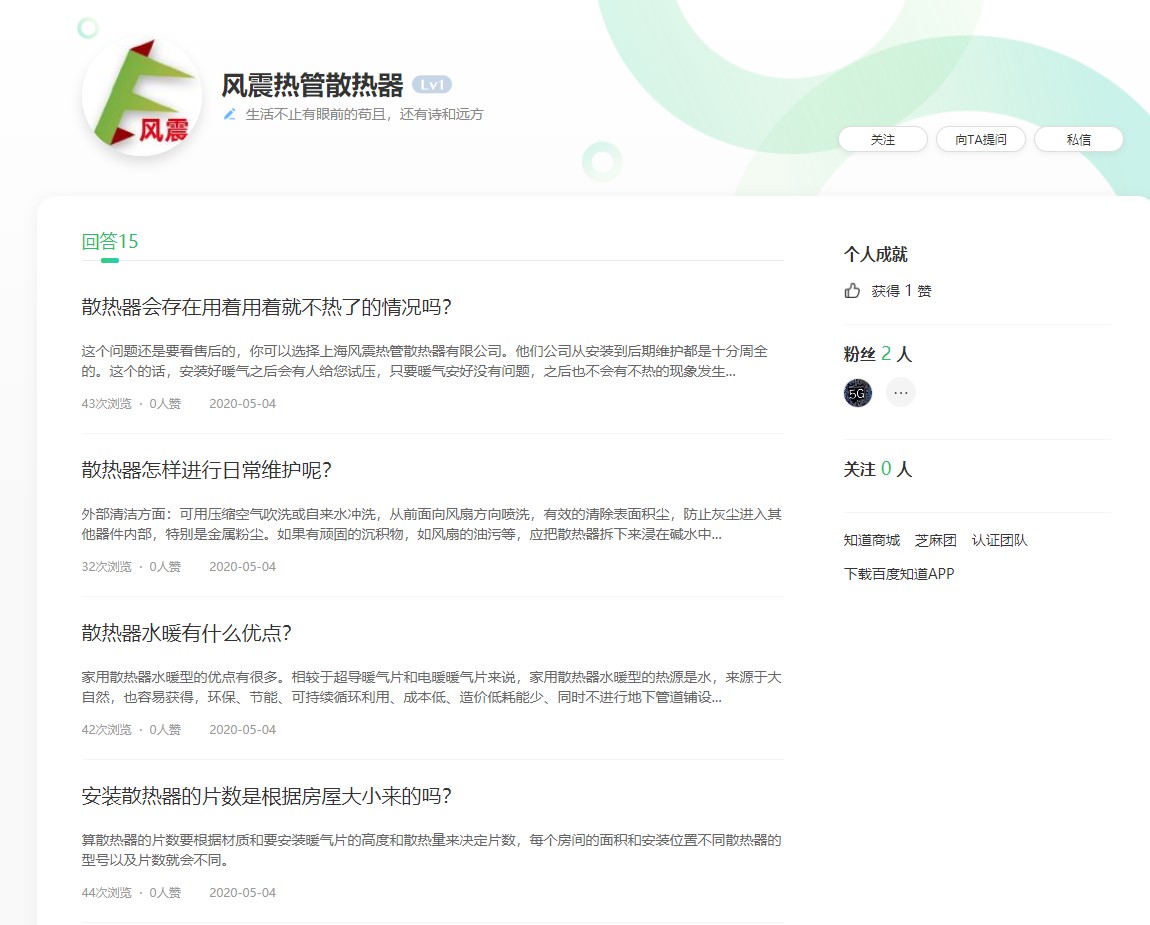
Task: Open the question 散热器会存在用着用着就不热了的情况吗?
Action: (266, 307)
